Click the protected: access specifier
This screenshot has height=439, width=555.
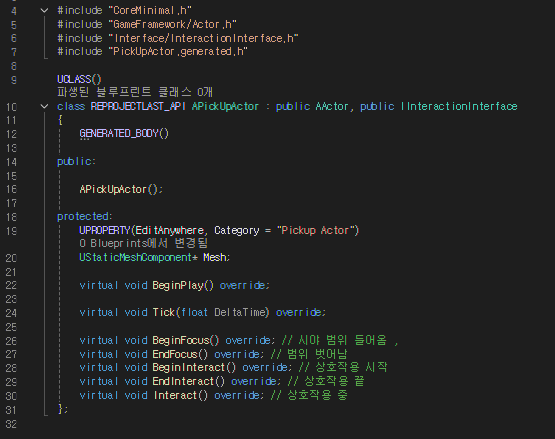[x=85, y=216]
